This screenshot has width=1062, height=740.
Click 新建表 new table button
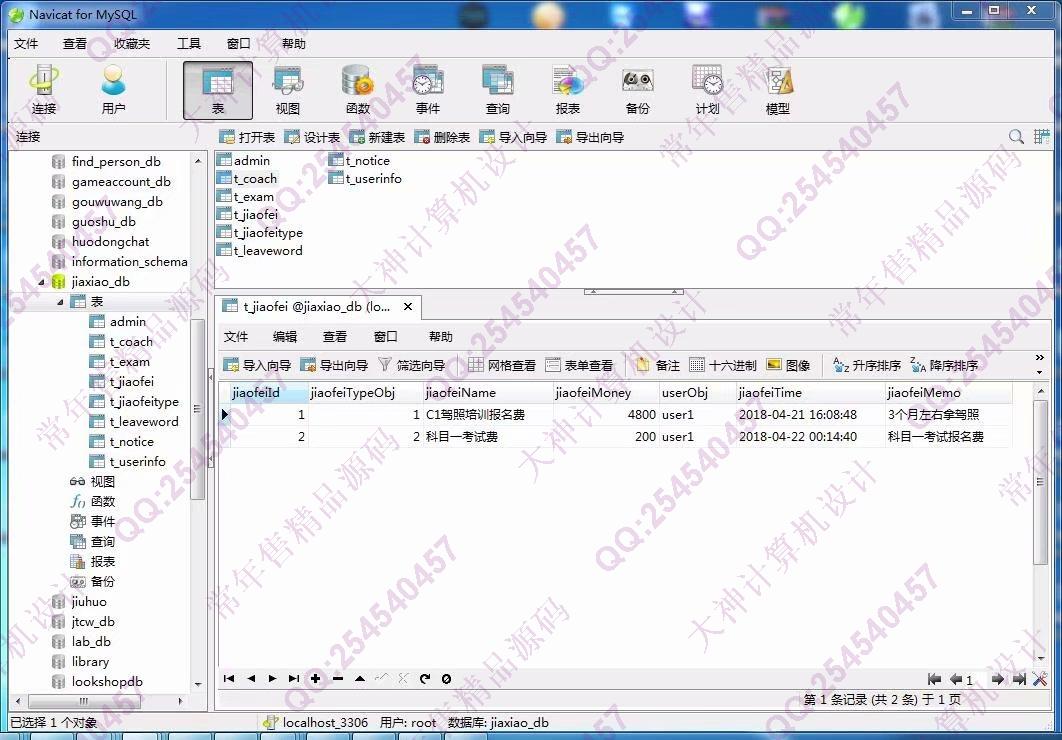[x=377, y=137]
